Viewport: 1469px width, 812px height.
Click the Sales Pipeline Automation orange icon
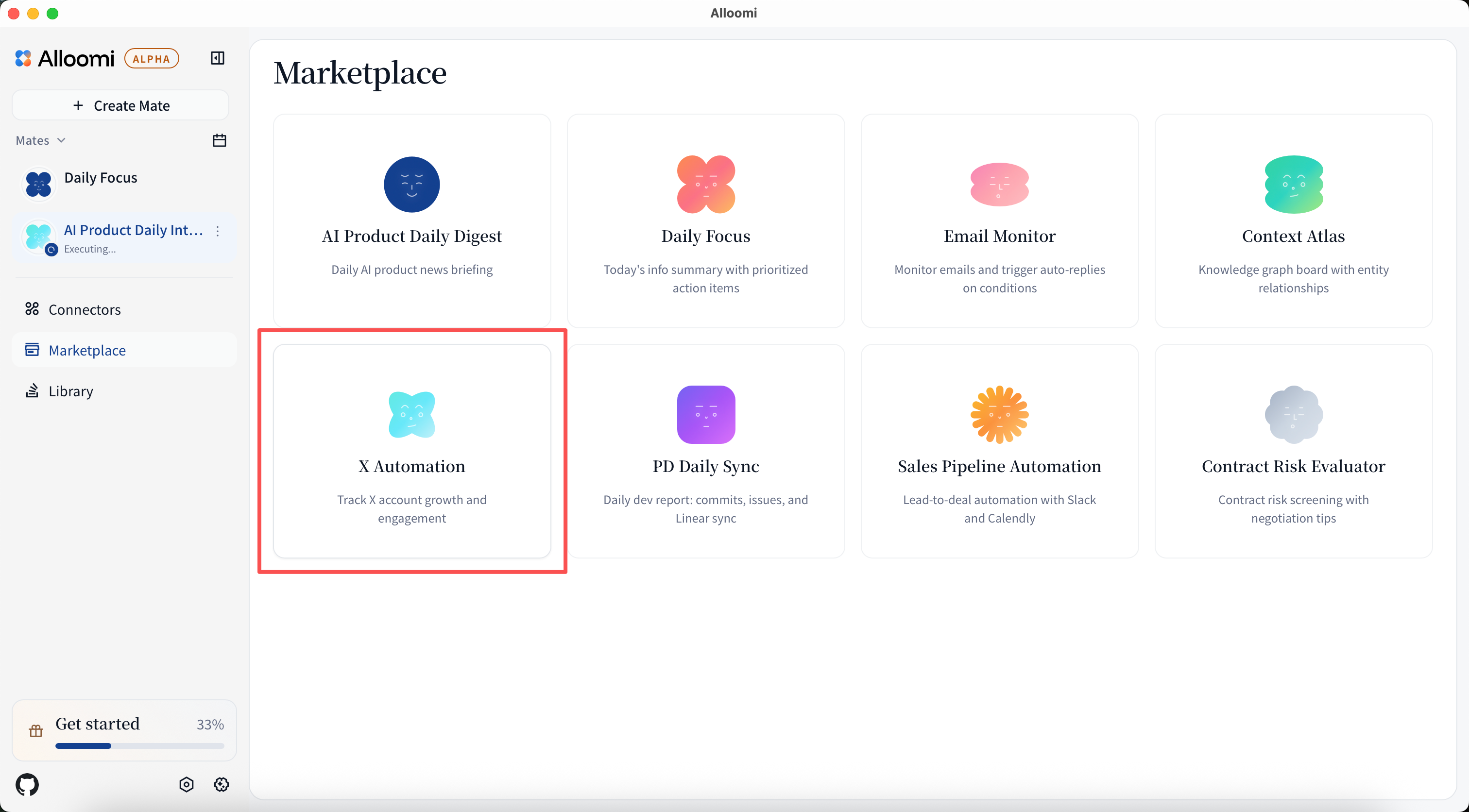999,415
